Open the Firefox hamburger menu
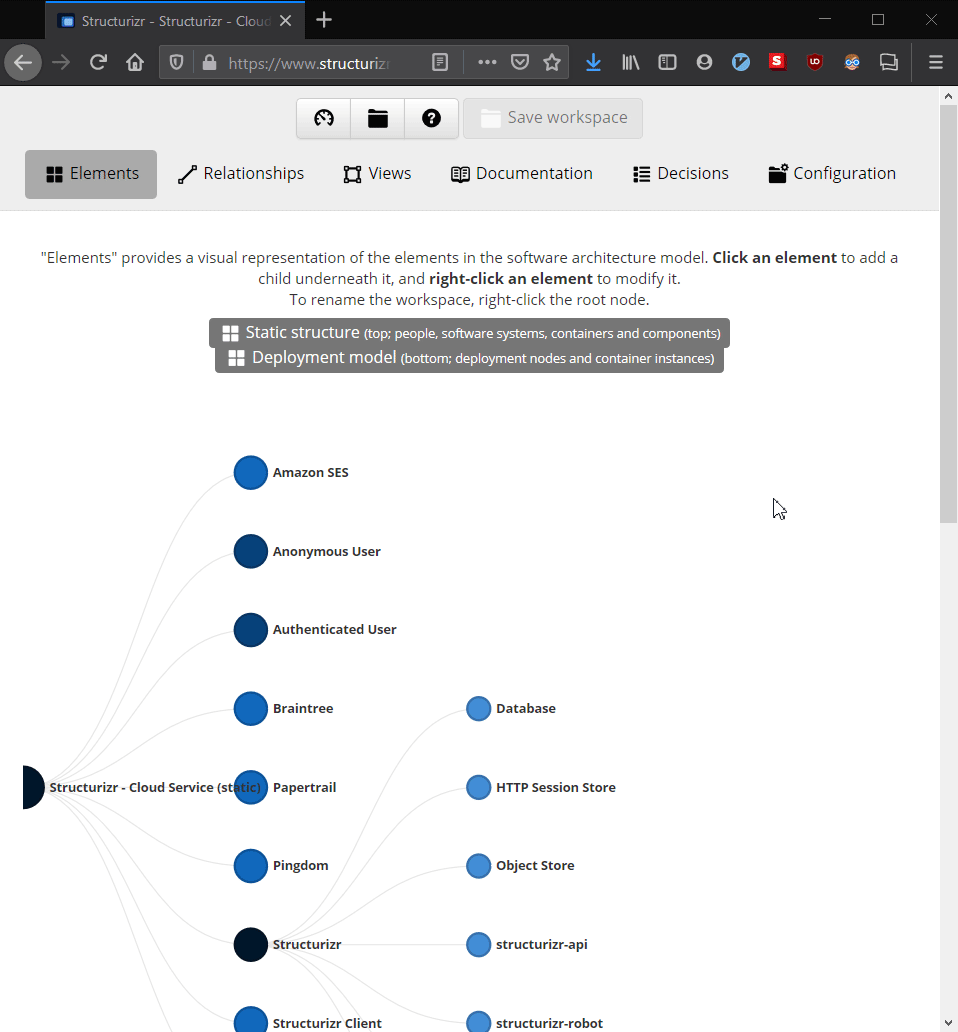 [x=936, y=62]
